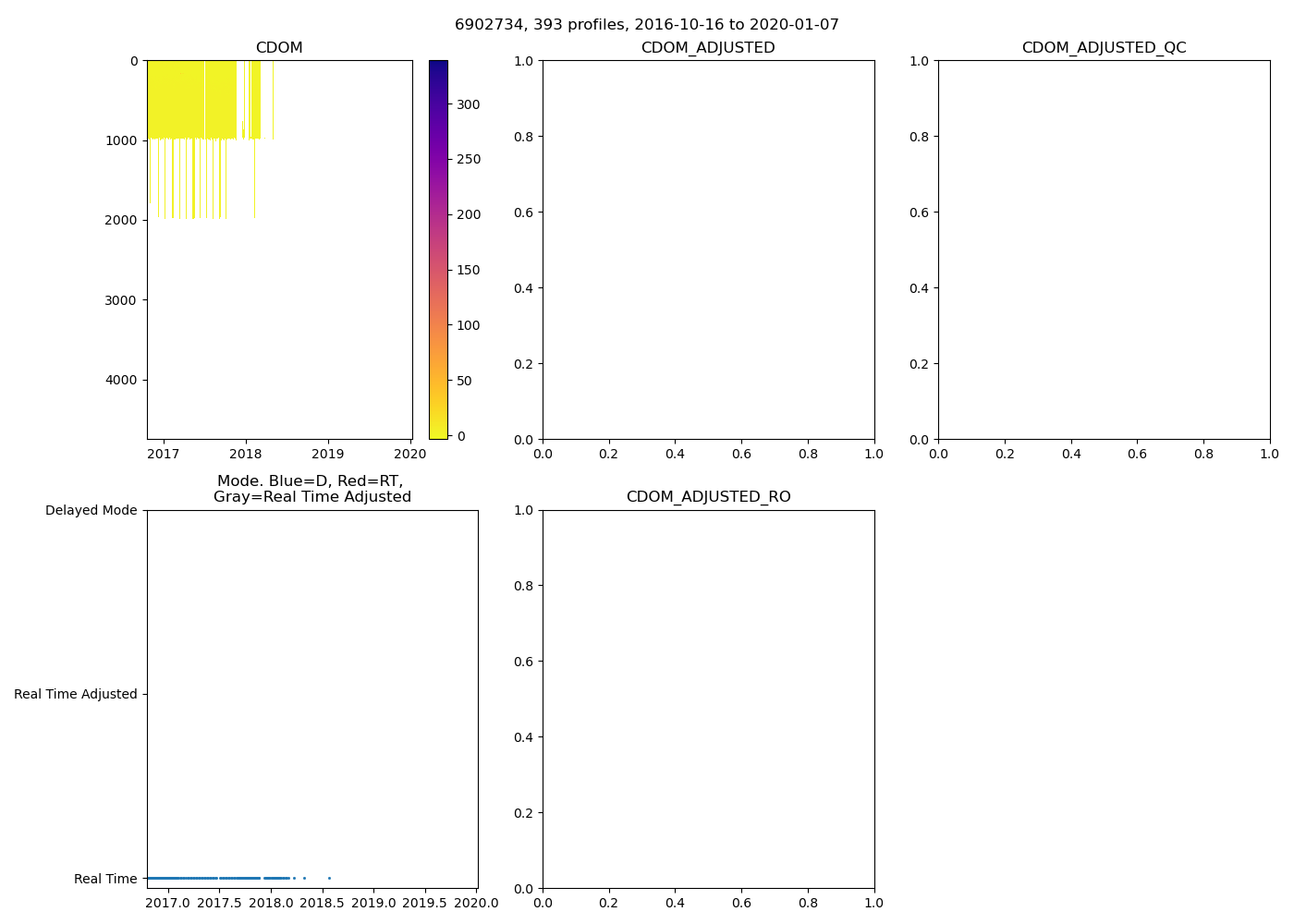
Task: Click the Real Time axis label
Action: pyautogui.click(x=105, y=879)
